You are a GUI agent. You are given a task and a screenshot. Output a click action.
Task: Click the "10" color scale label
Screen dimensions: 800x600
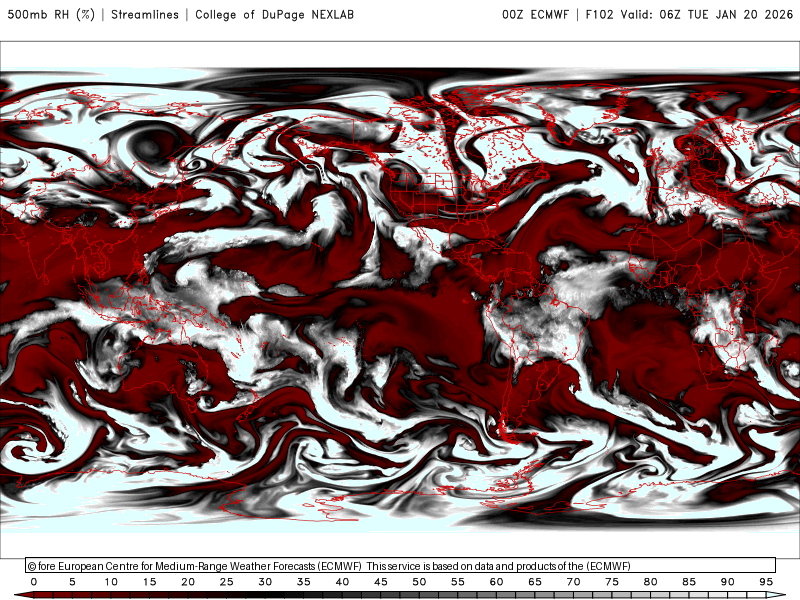click(111, 582)
